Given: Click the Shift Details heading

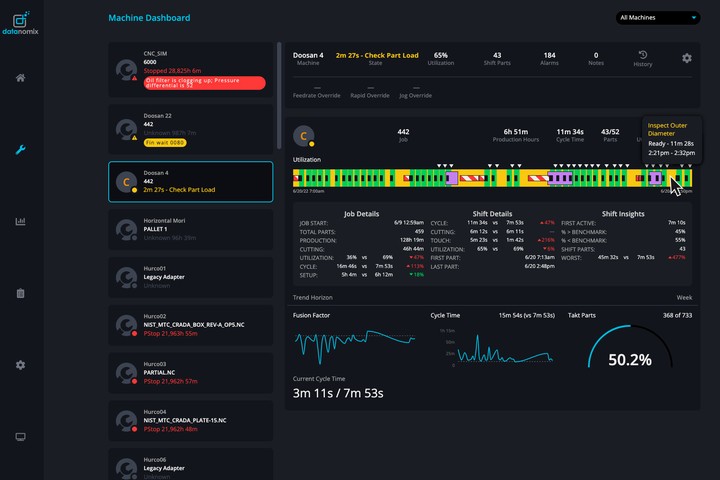Looking at the screenshot, I should pos(492,214).
